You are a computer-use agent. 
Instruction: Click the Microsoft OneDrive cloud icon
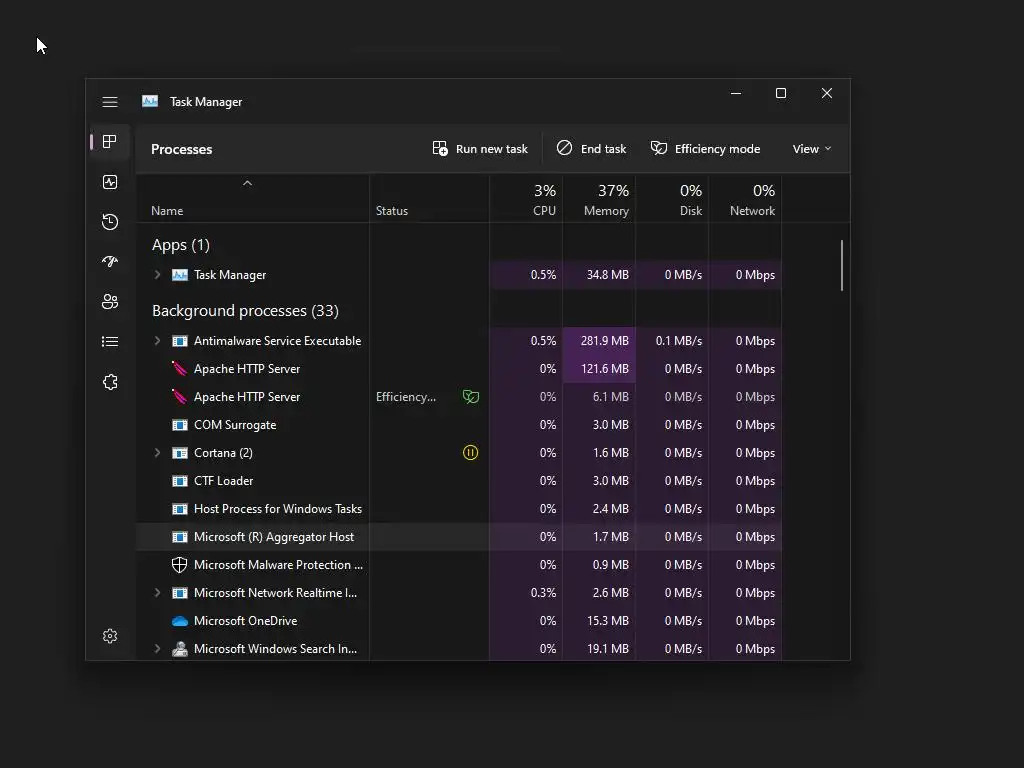coord(180,621)
